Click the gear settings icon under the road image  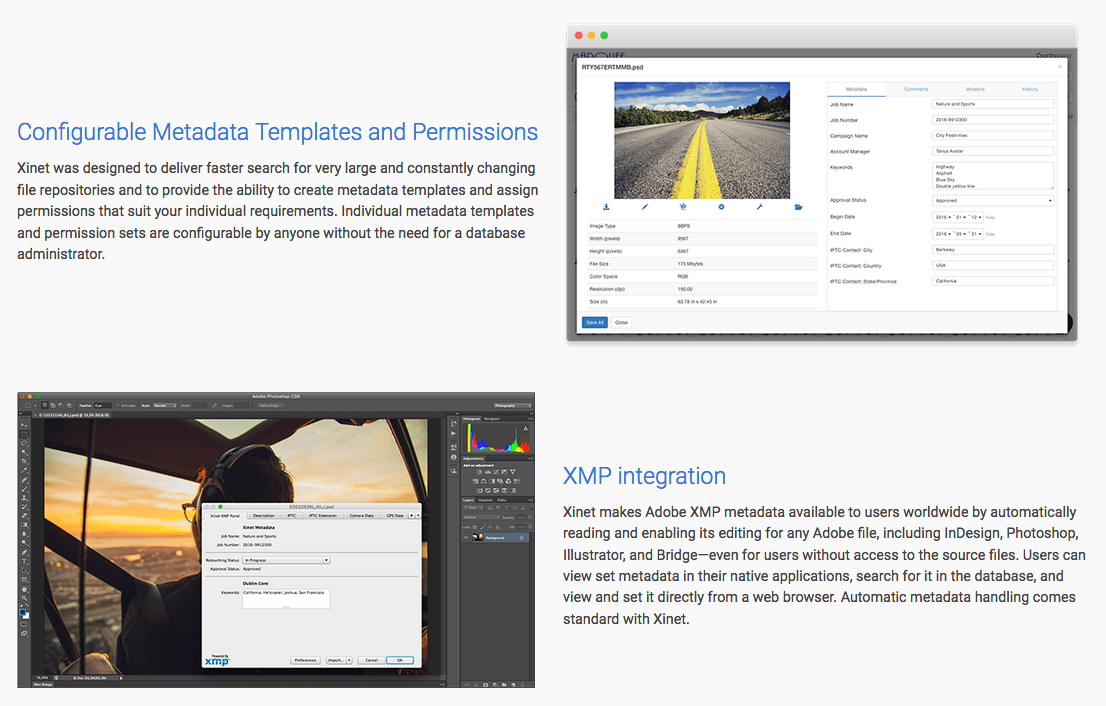pos(721,207)
